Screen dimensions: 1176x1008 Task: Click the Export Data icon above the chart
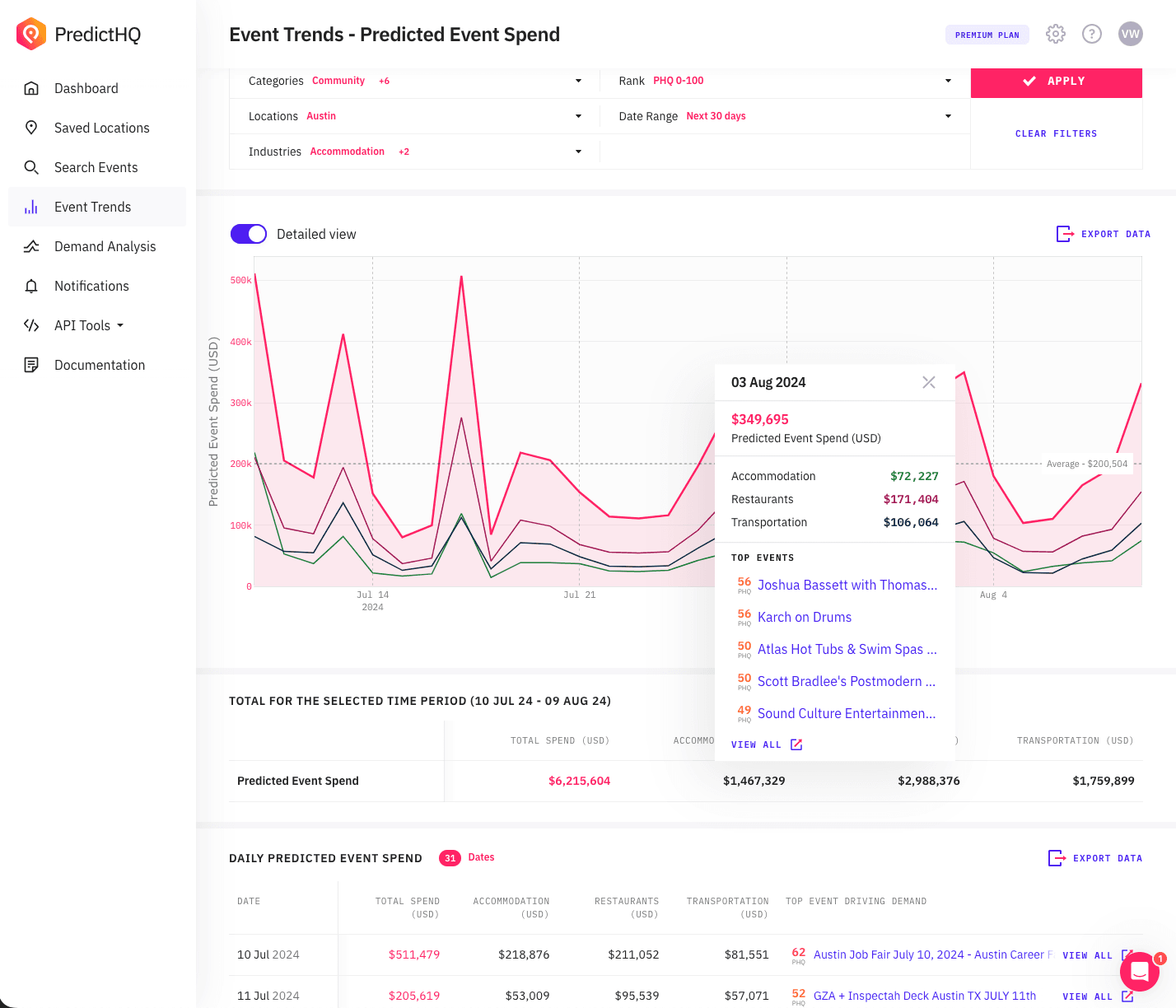click(1102, 233)
